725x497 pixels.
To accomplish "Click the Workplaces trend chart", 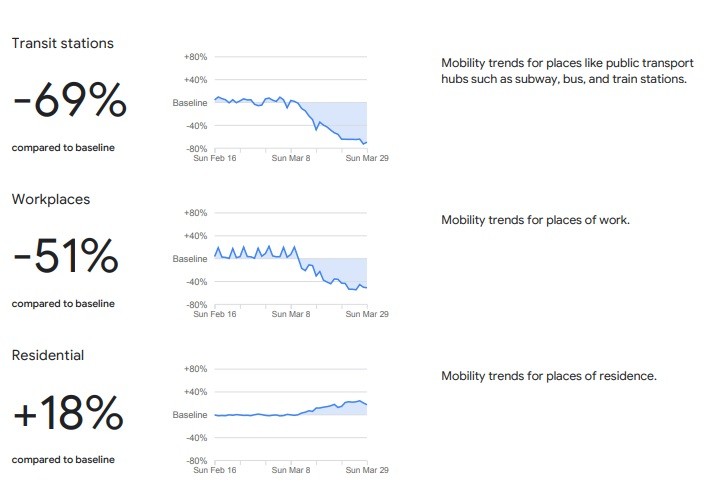I will 291,259.
